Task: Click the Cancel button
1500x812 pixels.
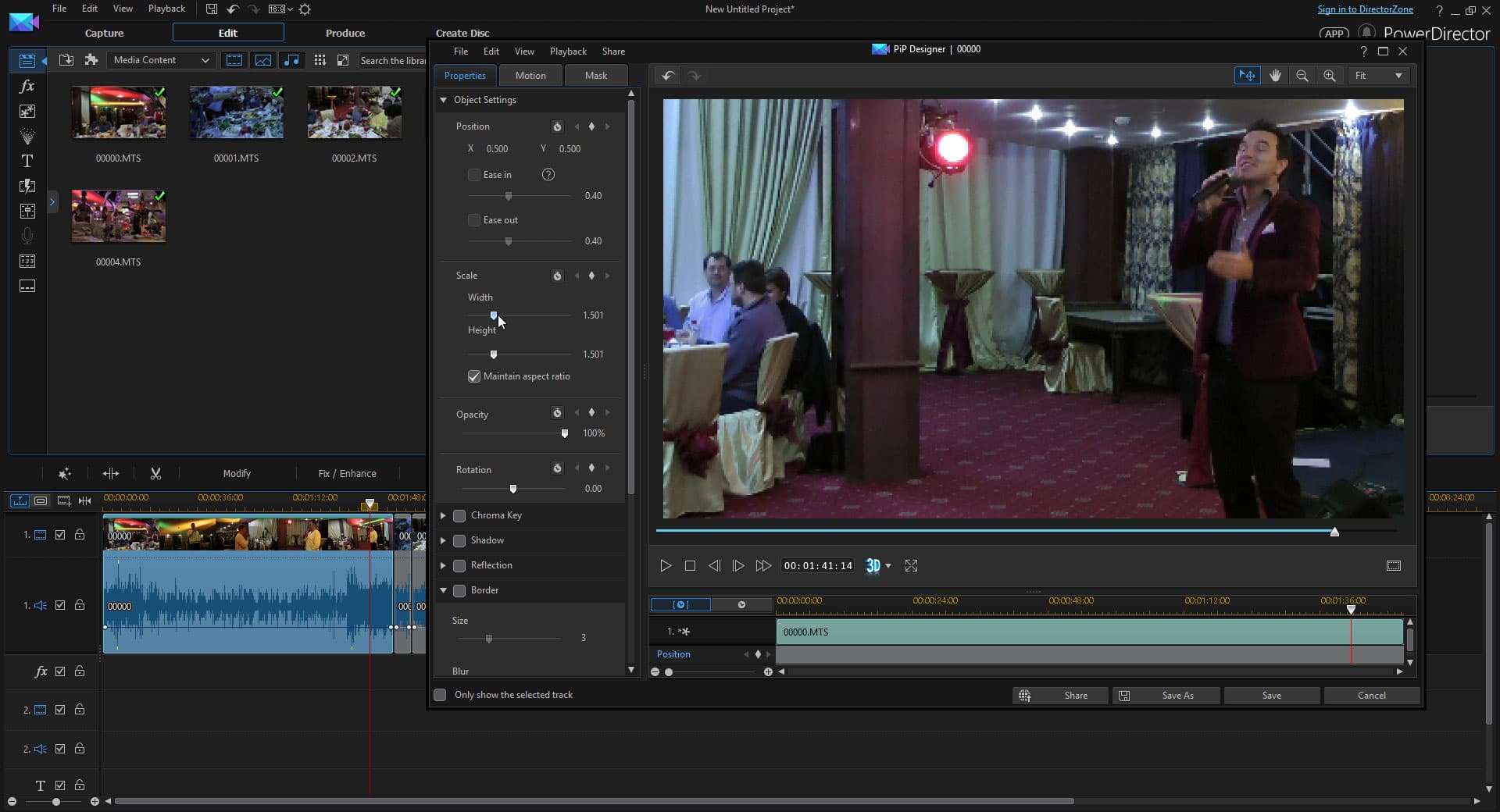Action: tap(1371, 696)
